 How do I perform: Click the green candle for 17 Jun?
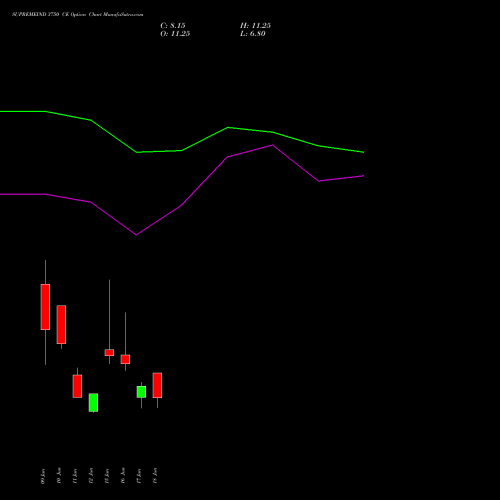tap(141, 392)
